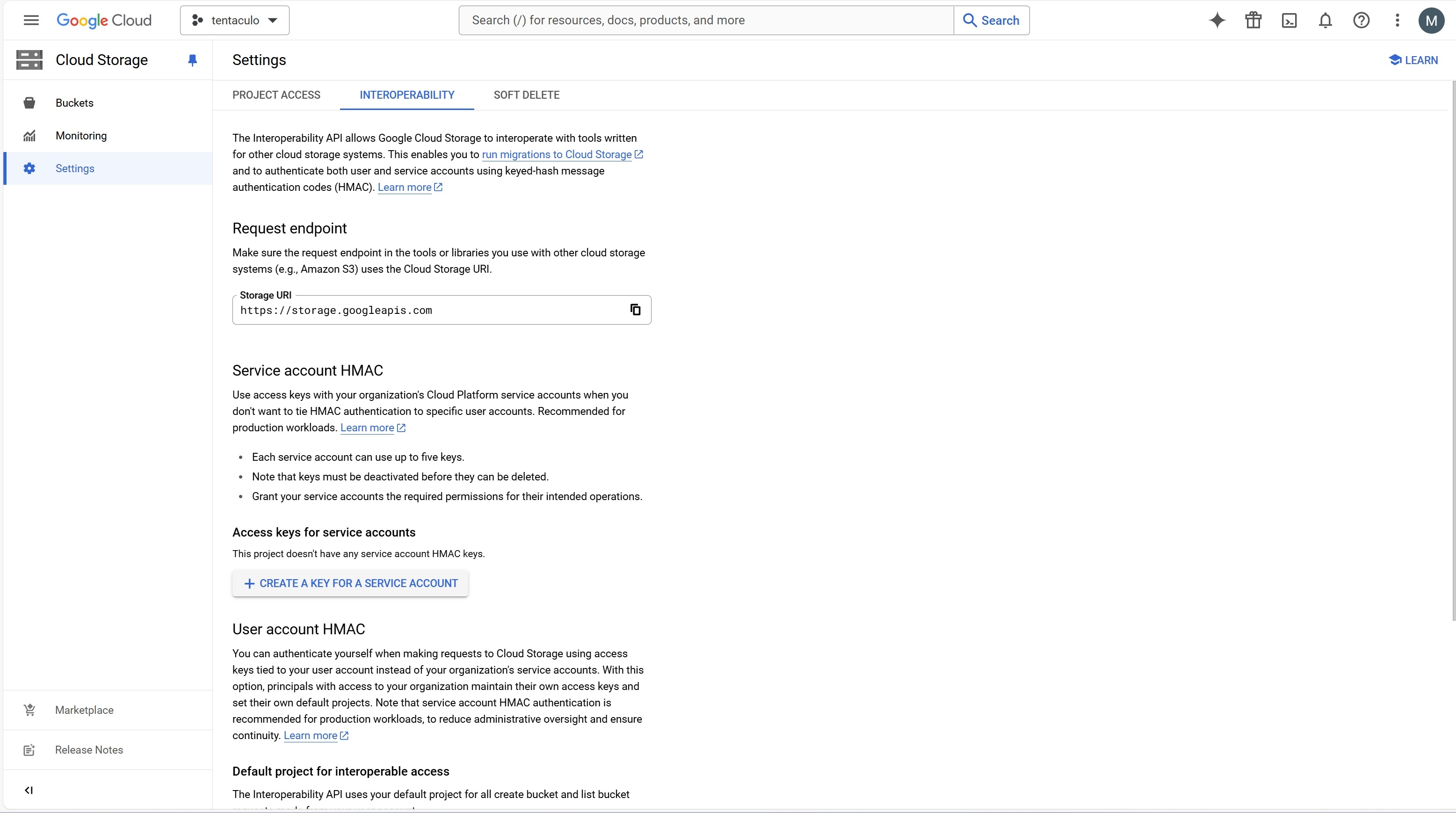The height and width of the screenshot is (813, 1456).
Task: Toggle the Cloud Storage pin icon
Action: (x=192, y=60)
